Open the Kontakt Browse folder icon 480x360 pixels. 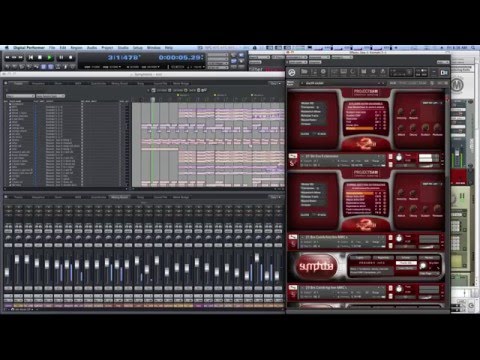tap(304, 72)
